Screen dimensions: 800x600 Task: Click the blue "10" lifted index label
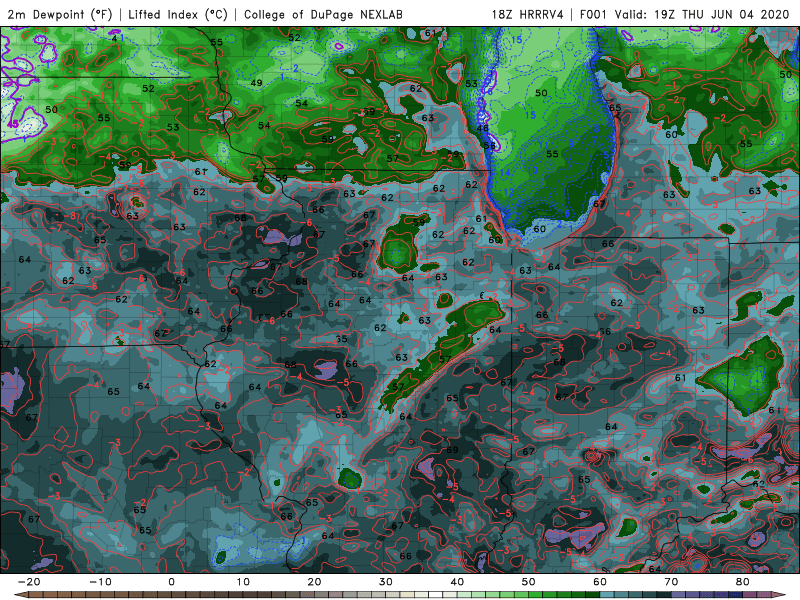tap(533, 170)
